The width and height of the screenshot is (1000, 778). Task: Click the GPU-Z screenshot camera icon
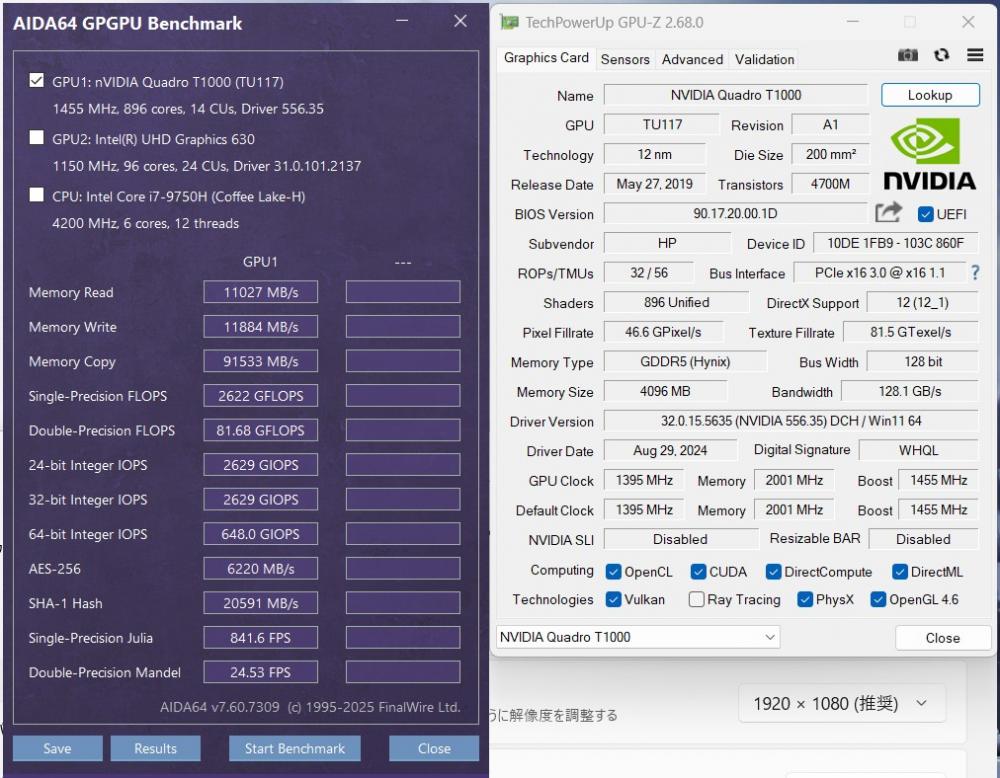point(908,56)
